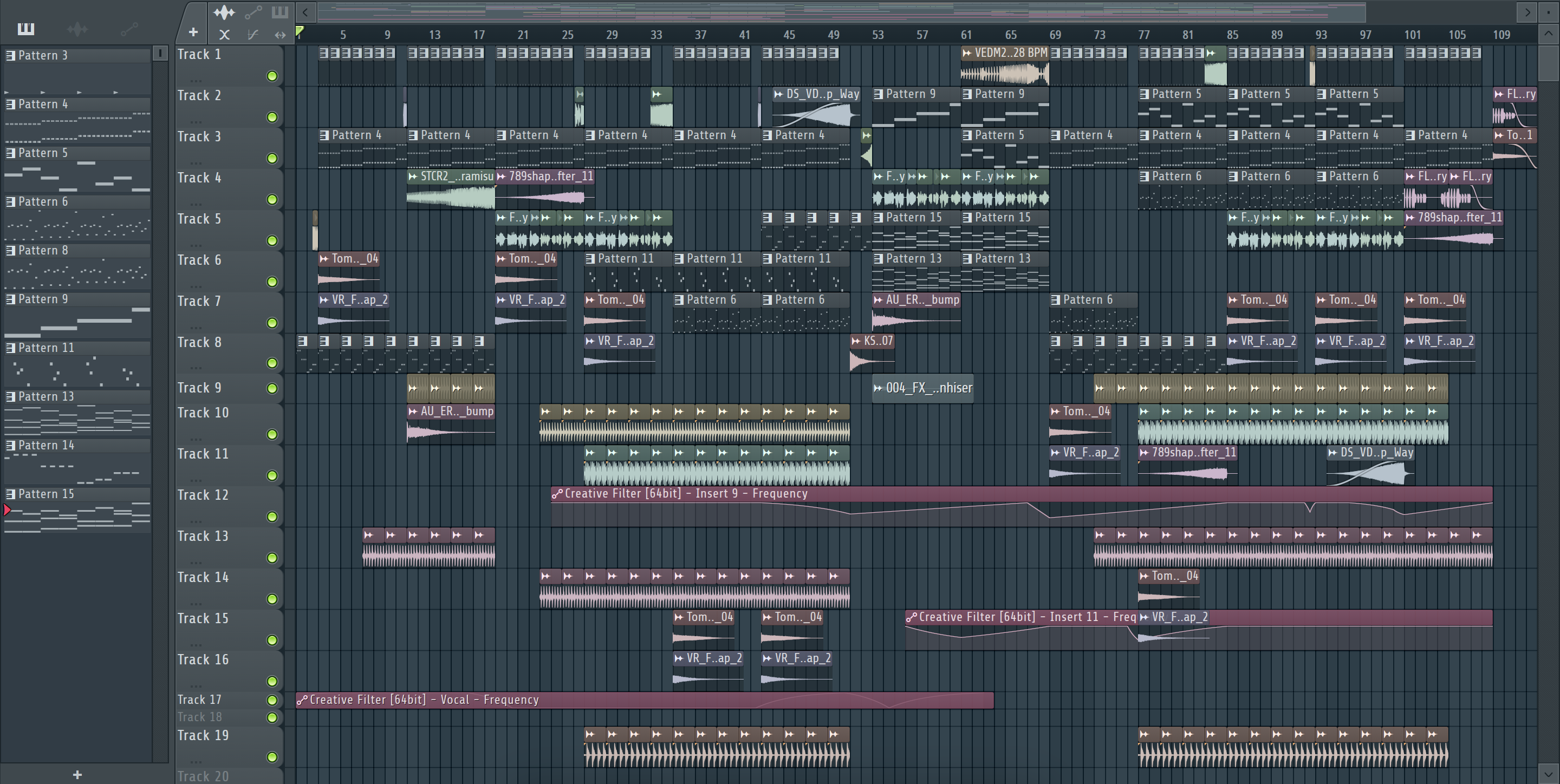Image resolution: width=1560 pixels, height=784 pixels.
Task: Show patterns in the picker panel
Action: [25, 29]
